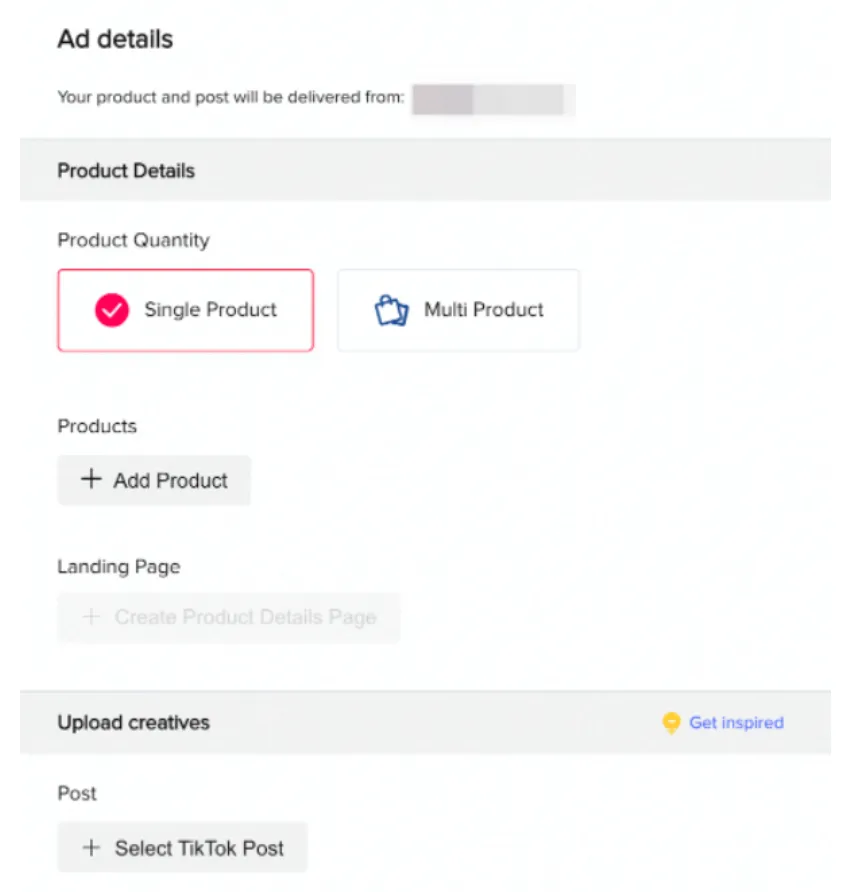Collapse the Upload creatives section header
Viewport: 859px width, 892px height.
pyautogui.click(x=426, y=722)
